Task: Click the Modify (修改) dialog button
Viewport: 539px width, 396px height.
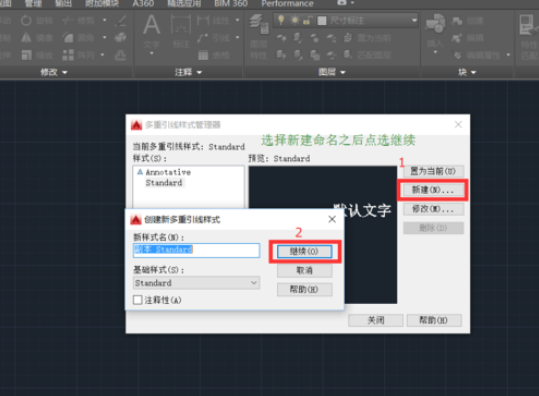Action: [433, 209]
